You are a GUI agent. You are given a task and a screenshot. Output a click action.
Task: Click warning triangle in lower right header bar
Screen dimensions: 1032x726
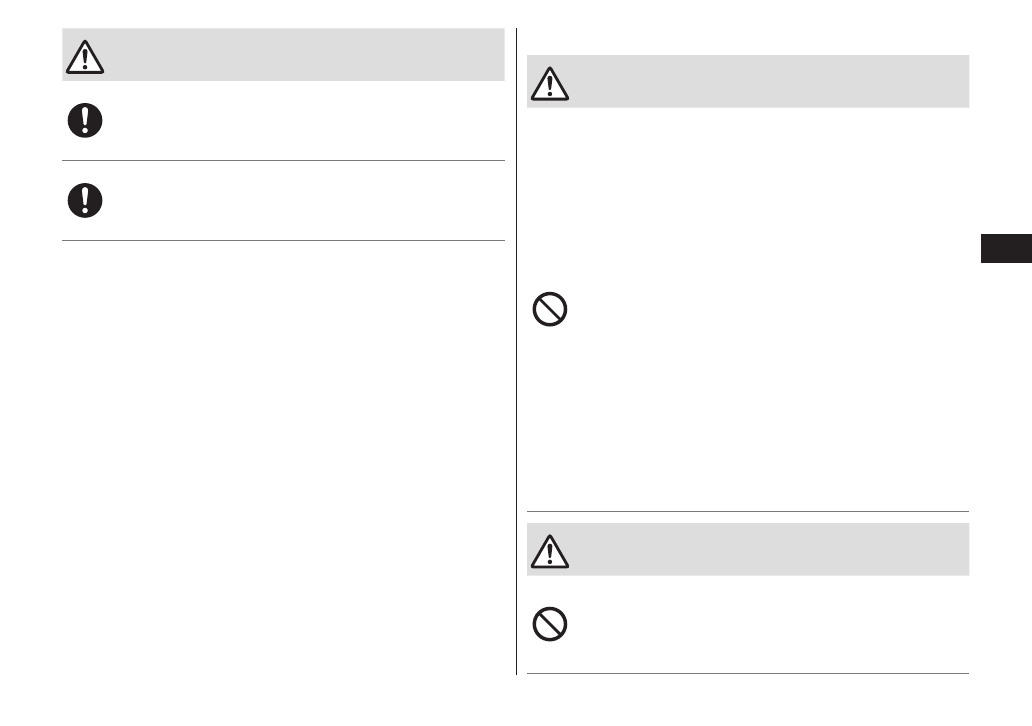pos(550,552)
